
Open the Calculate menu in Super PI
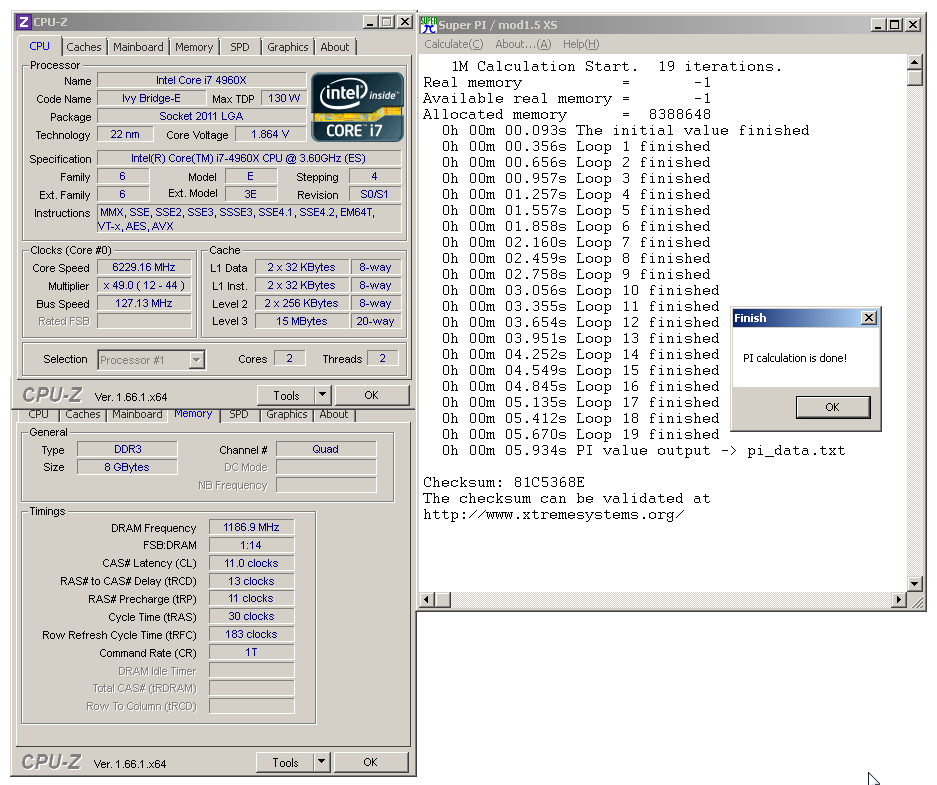pos(454,44)
